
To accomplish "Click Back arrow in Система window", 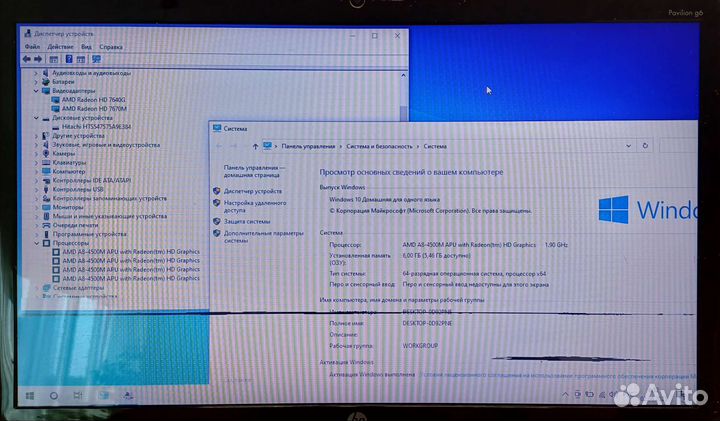I will (x=219, y=146).
